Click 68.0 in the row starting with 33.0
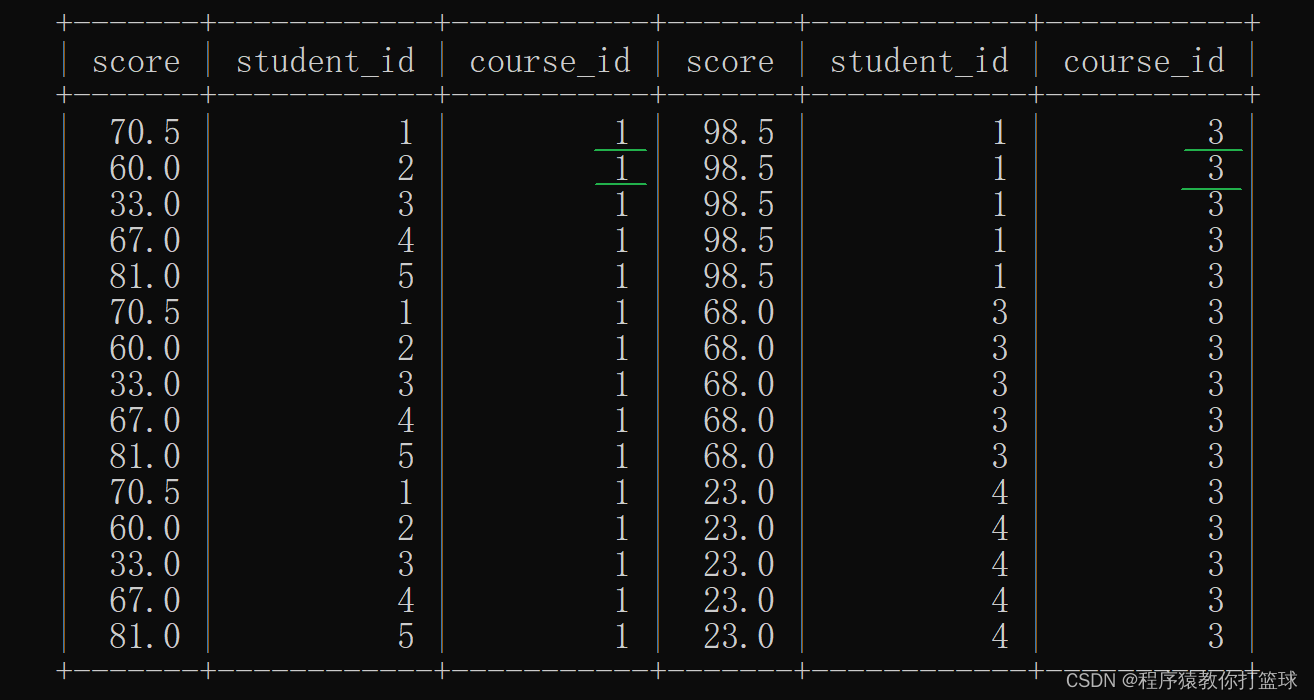 coord(739,385)
